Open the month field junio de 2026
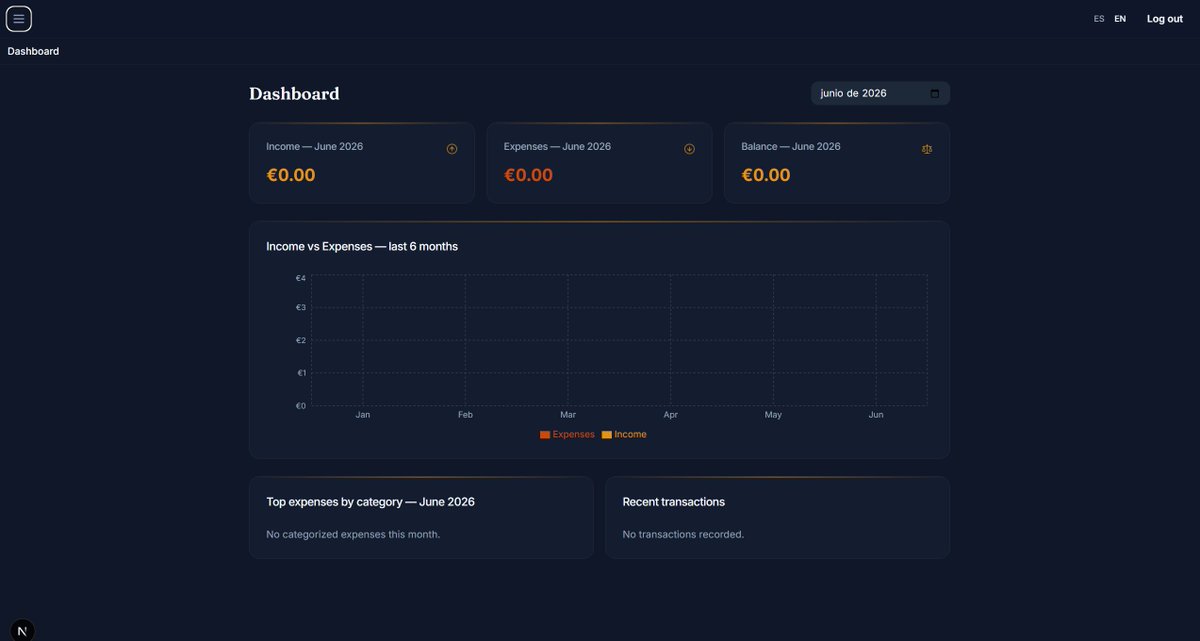Image resolution: width=1200 pixels, height=641 pixels. 880,93
